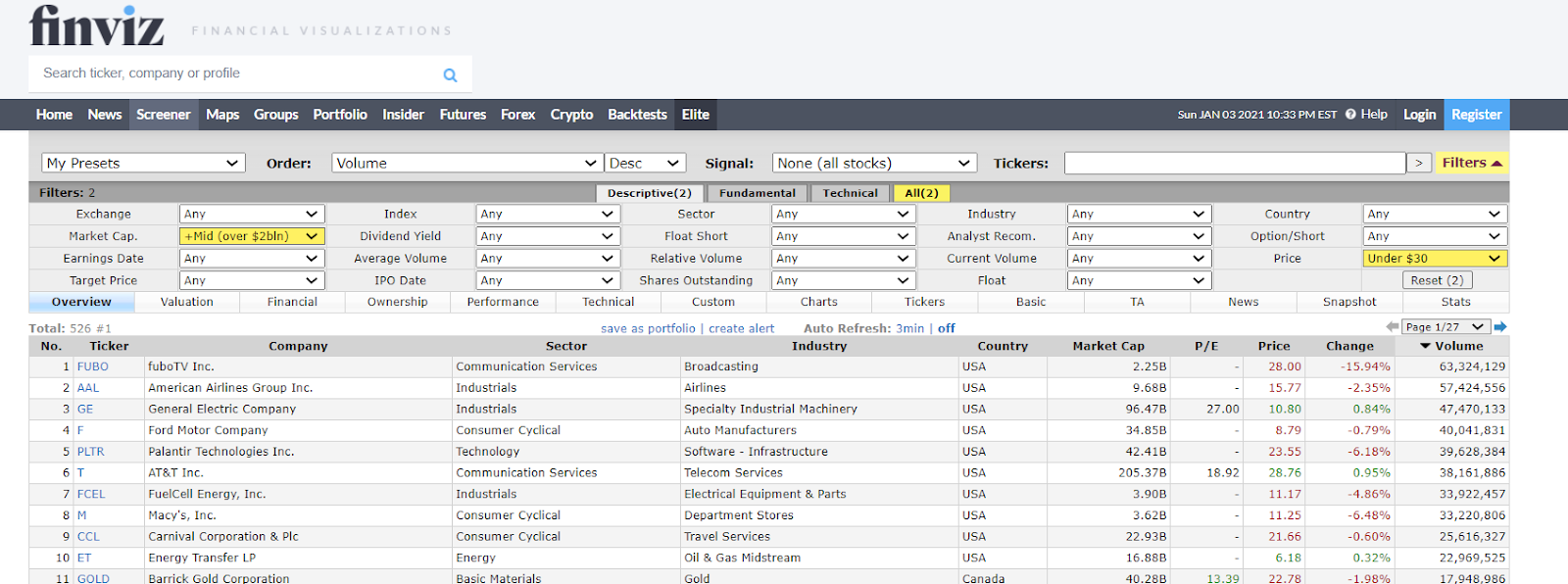Image resolution: width=1568 pixels, height=584 pixels.
Task: Go to previous page arrow
Action: [1392, 327]
